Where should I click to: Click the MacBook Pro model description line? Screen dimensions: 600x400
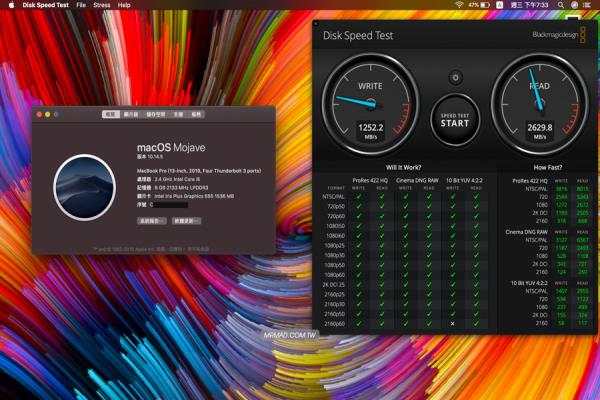199,171
